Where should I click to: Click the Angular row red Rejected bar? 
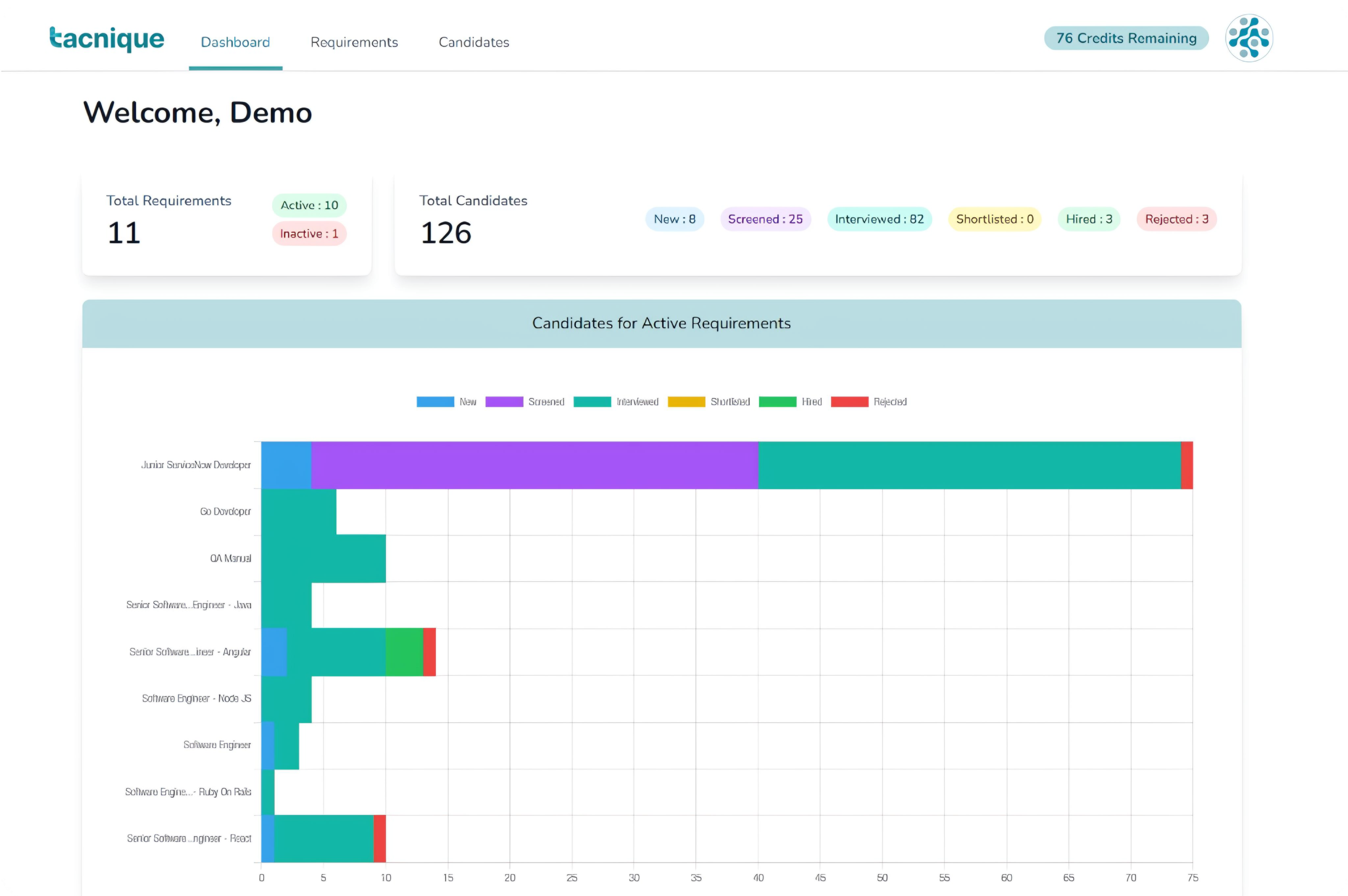(429, 652)
